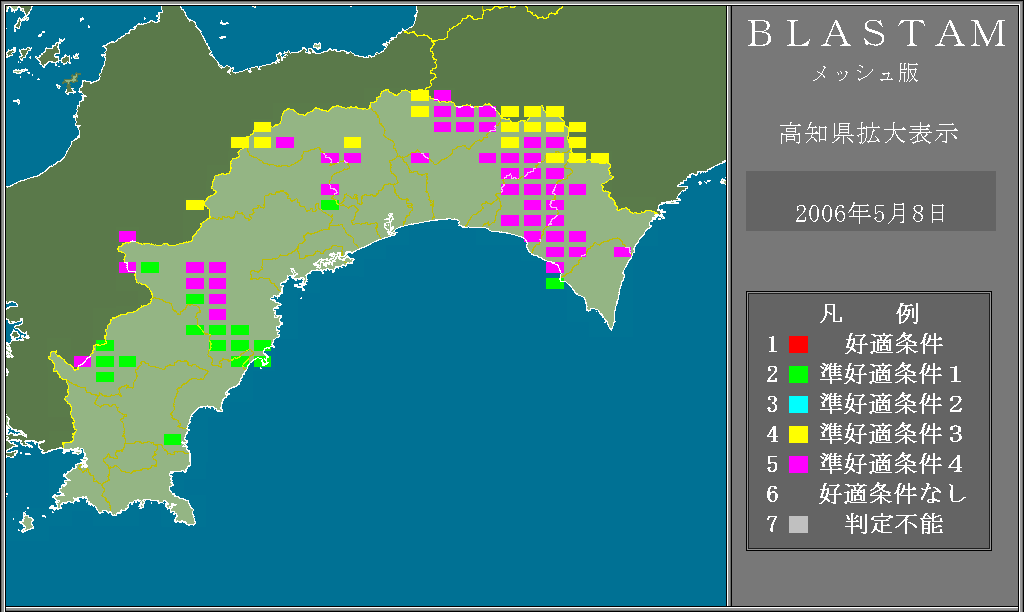The width and height of the screenshot is (1024, 612).
Task: Click the gray 判定不能 legend swatch
Action: pos(798,524)
